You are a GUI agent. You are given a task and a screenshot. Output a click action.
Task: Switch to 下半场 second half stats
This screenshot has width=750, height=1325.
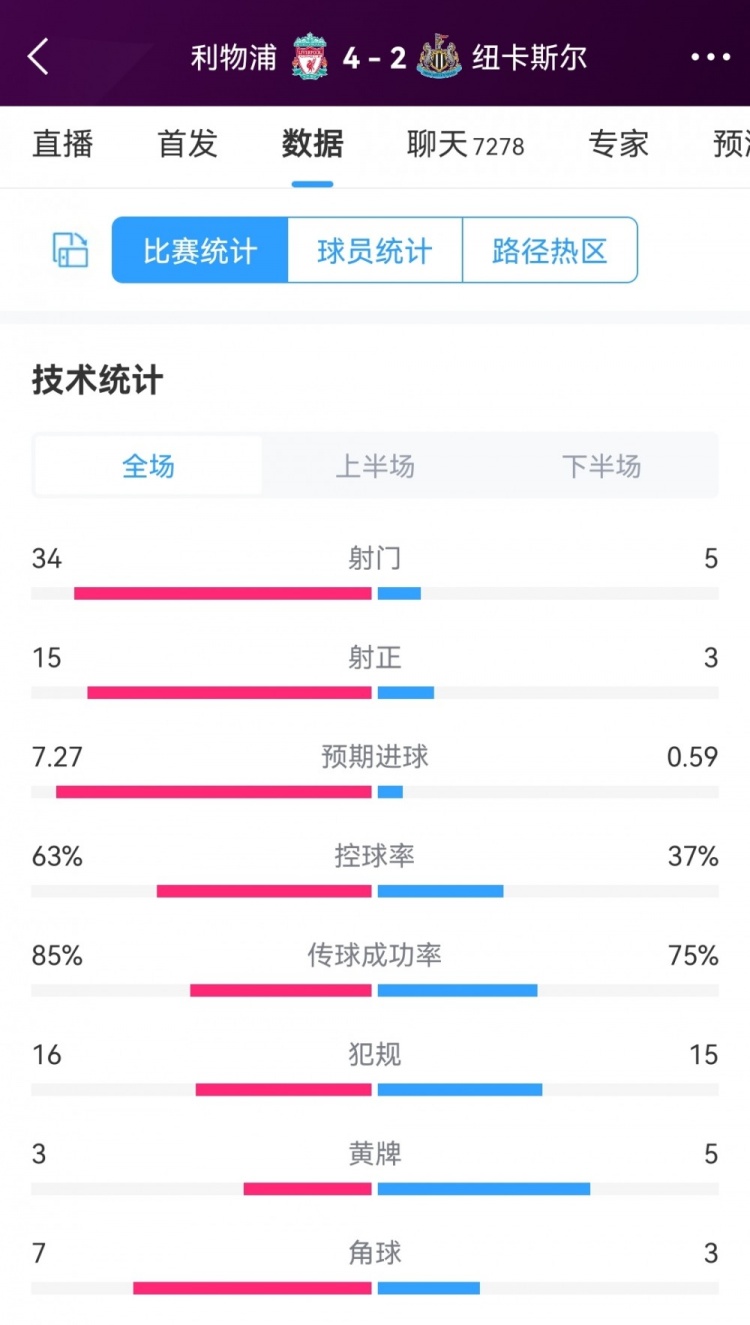coord(601,465)
